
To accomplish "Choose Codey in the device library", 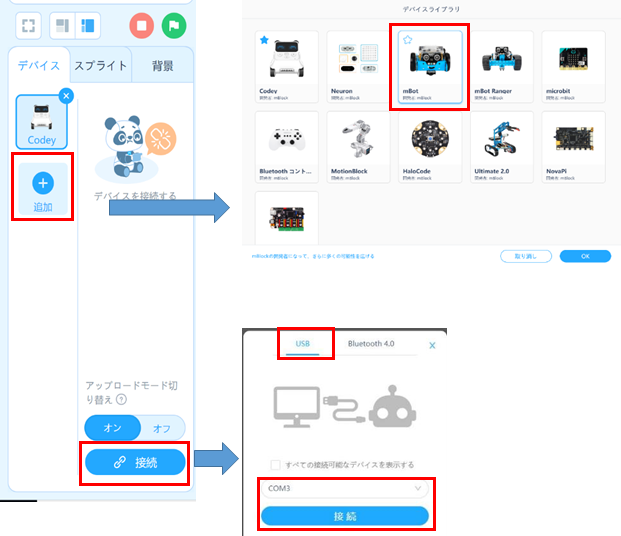I will pyautogui.click(x=286, y=67).
